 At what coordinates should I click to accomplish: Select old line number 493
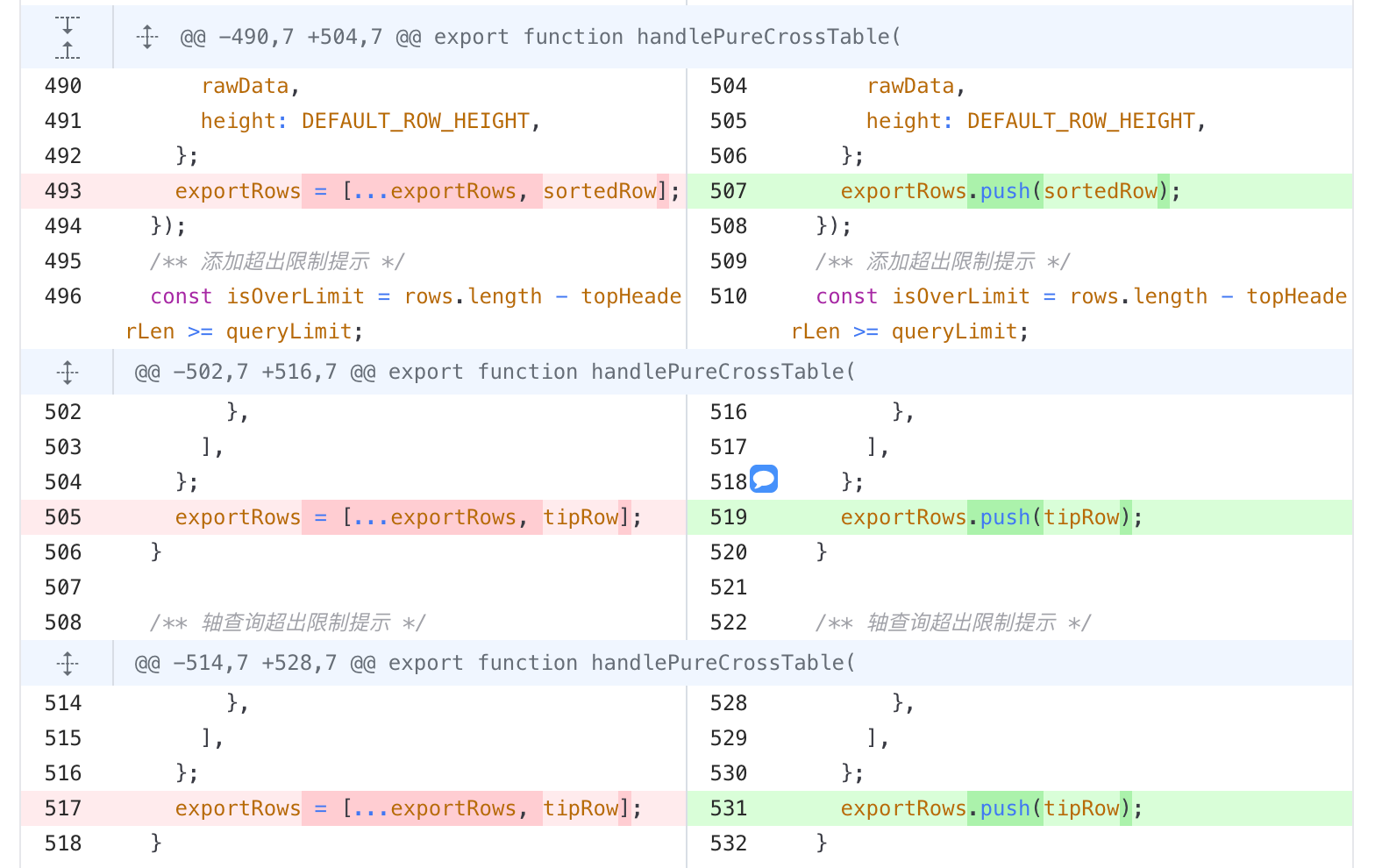(63, 191)
